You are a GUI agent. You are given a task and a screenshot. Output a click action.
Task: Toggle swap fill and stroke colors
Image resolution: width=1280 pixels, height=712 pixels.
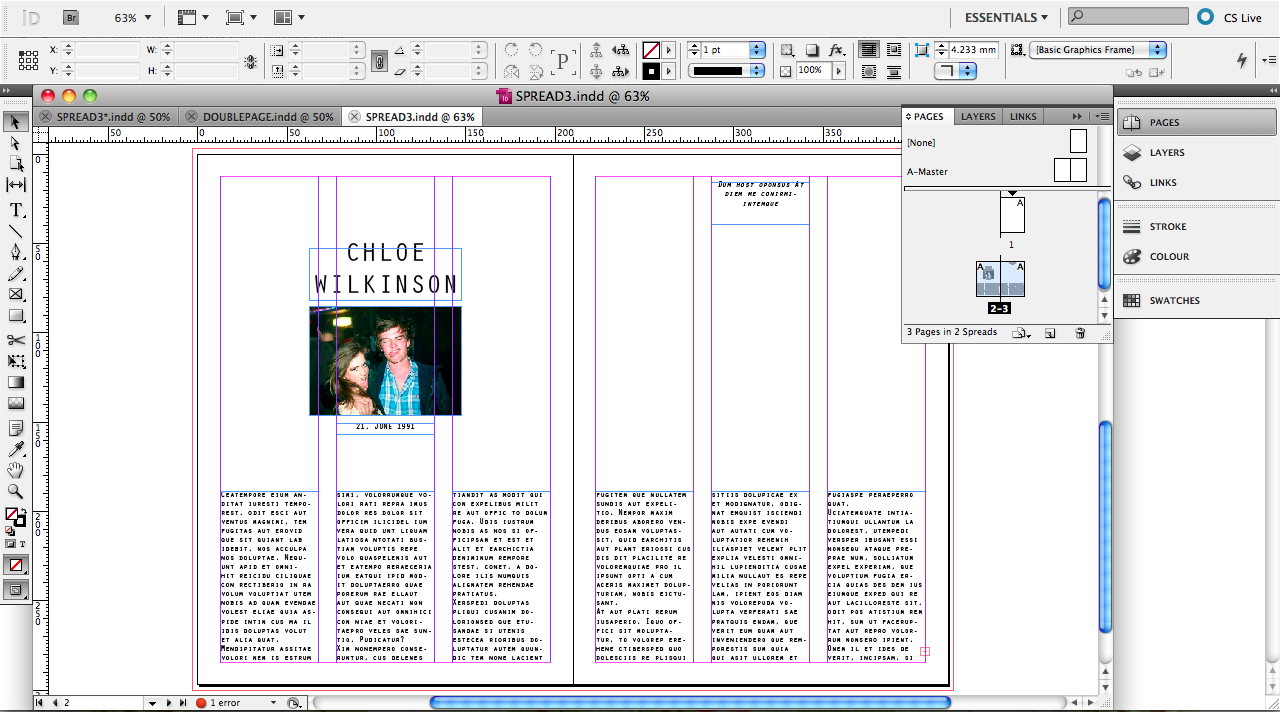point(24,511)
